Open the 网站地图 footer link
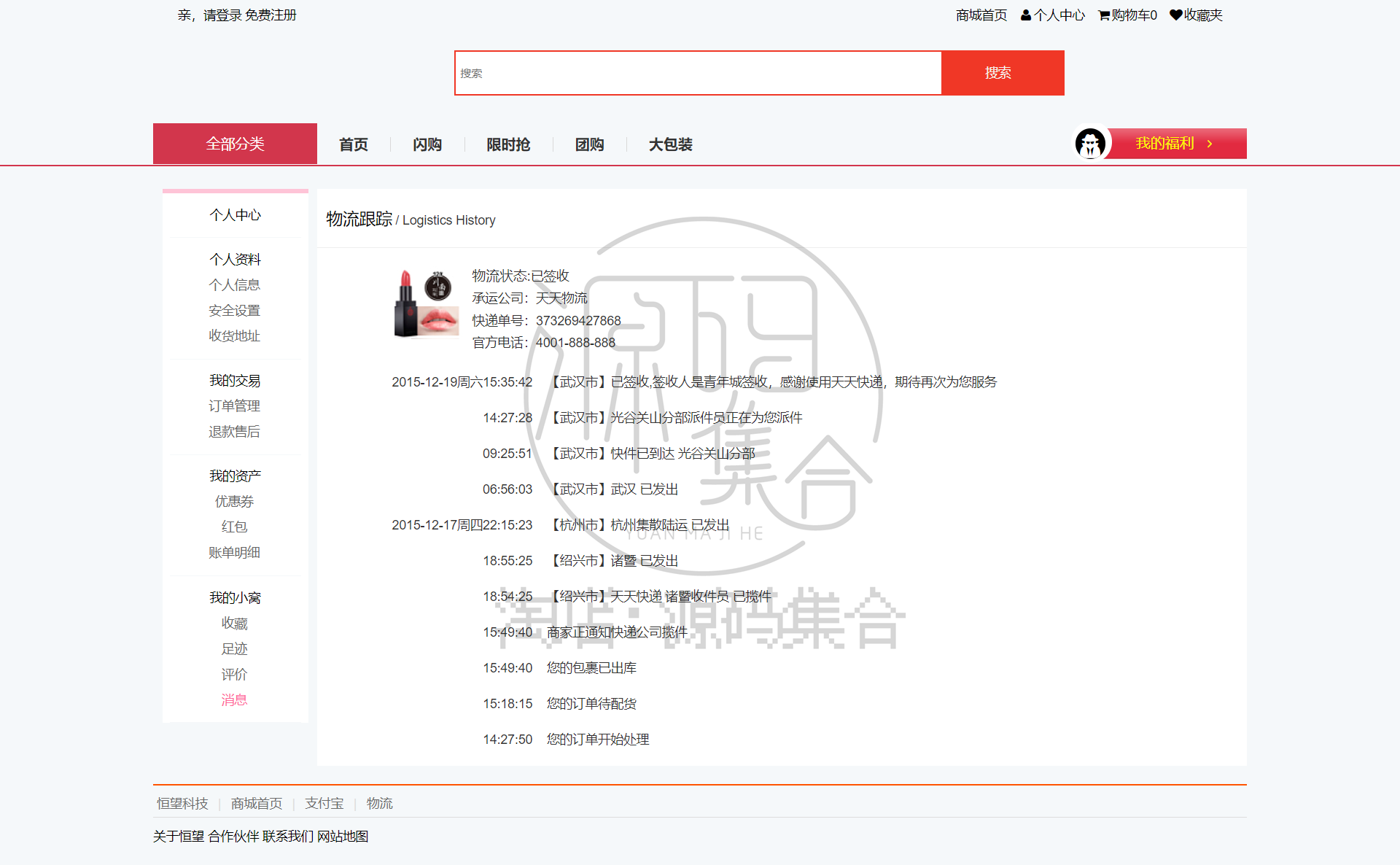This screenshot has width=1400, height=865. 343,837
